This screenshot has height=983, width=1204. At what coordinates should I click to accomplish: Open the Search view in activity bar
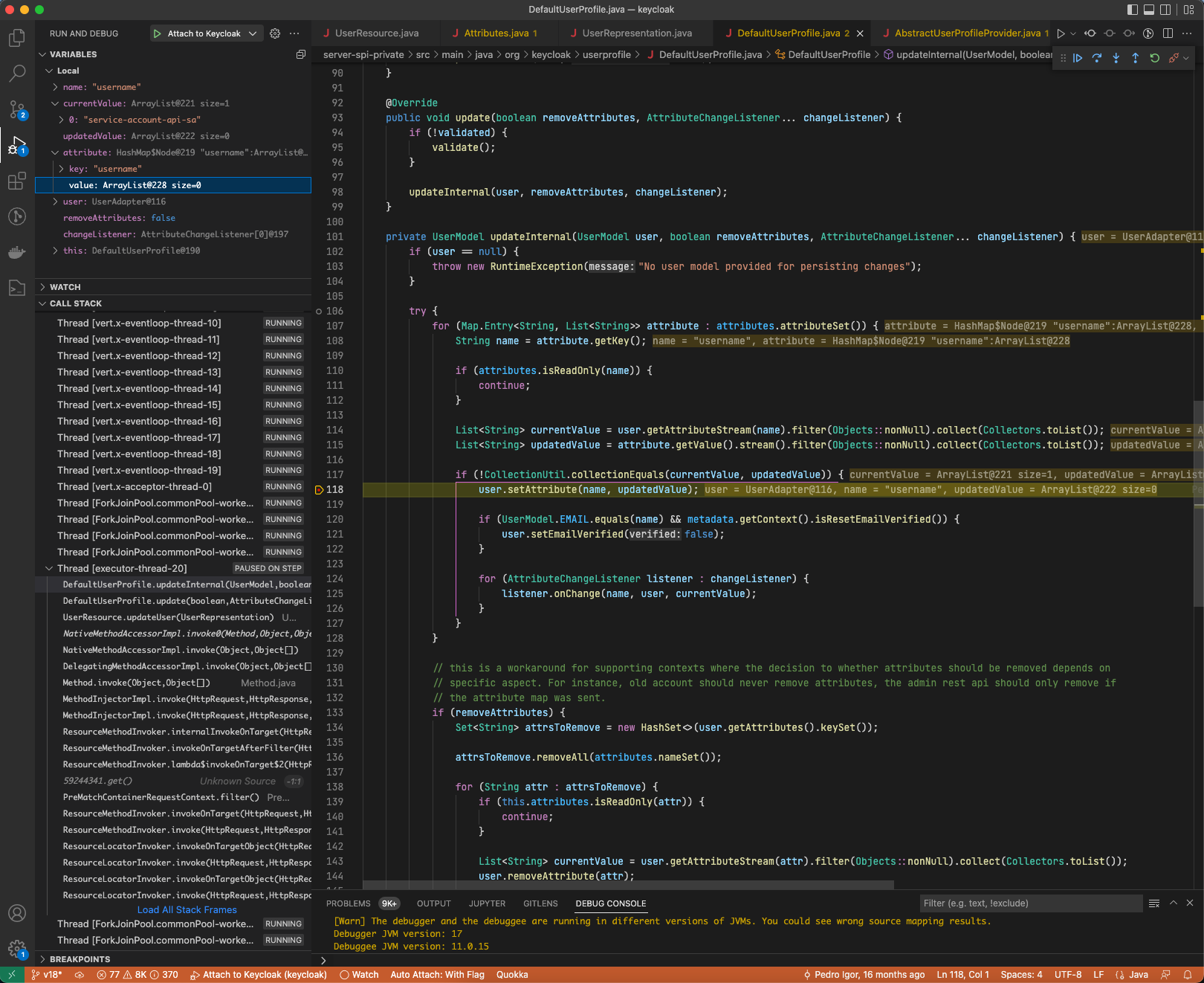[16, 73]
